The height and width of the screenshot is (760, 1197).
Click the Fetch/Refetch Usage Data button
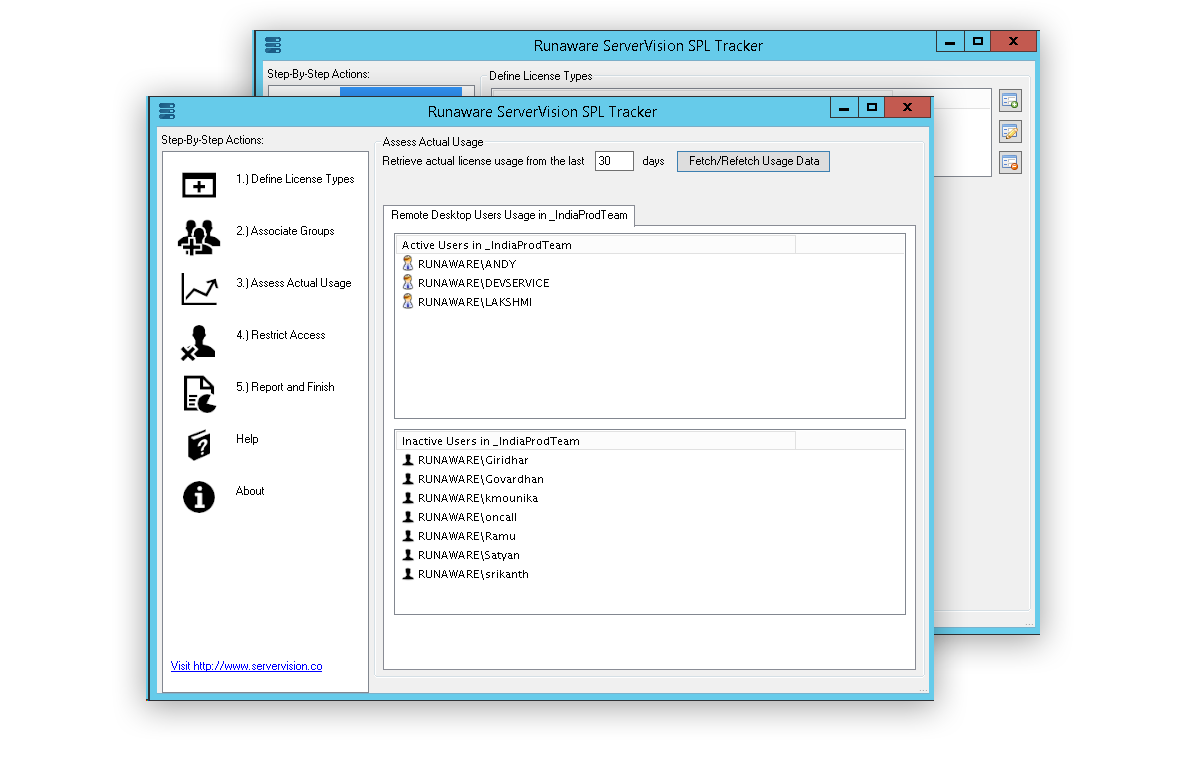pos(753,161)
